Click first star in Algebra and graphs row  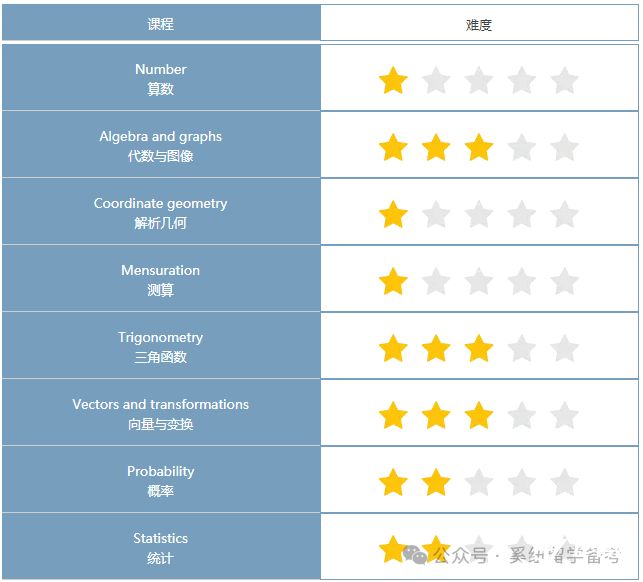[393, 147]
